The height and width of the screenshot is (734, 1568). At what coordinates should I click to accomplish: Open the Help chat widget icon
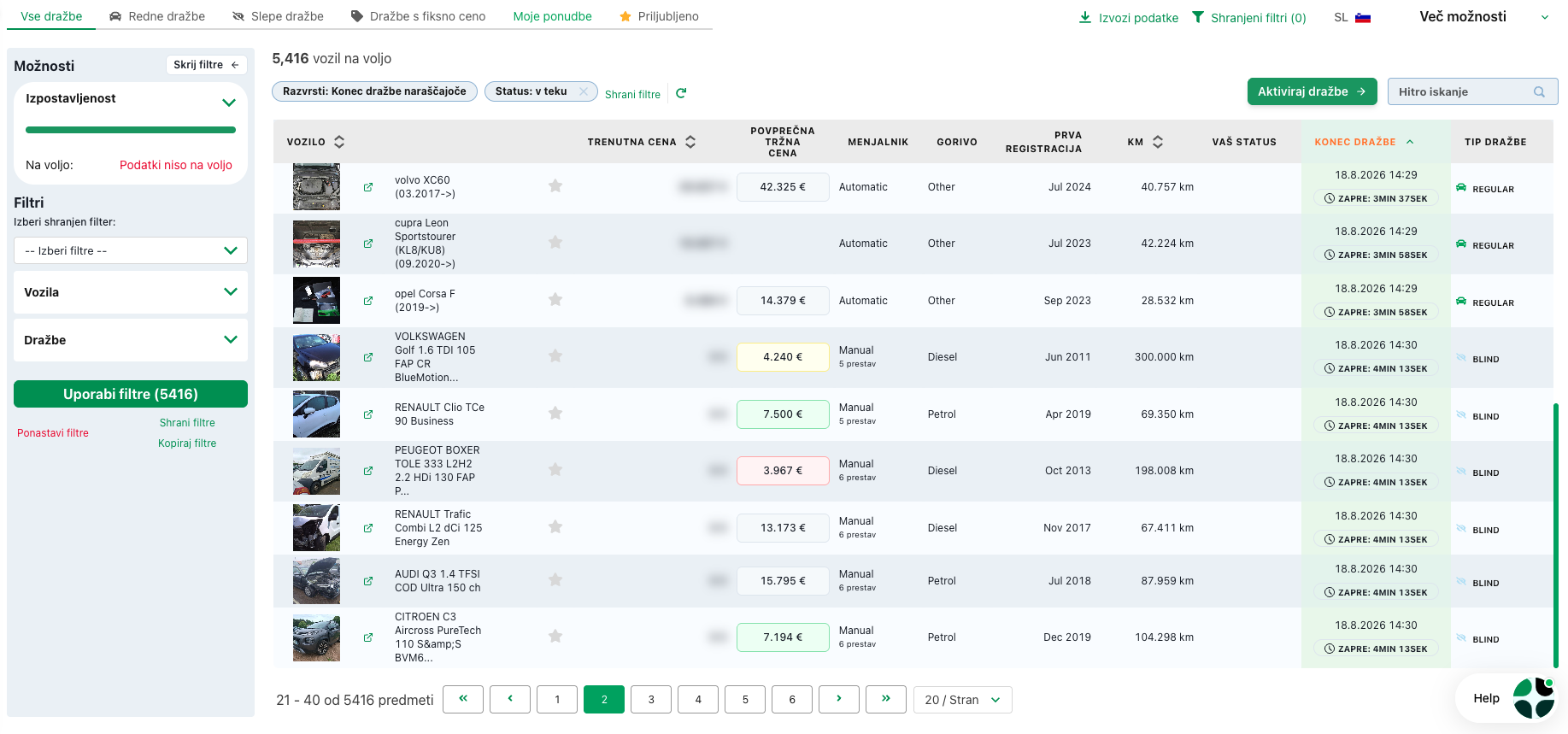[1534, 698]
